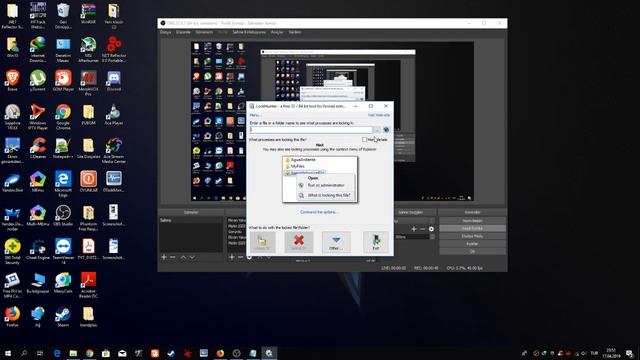Open the Recycle Bin on desktop

click(x=63, y=16)
